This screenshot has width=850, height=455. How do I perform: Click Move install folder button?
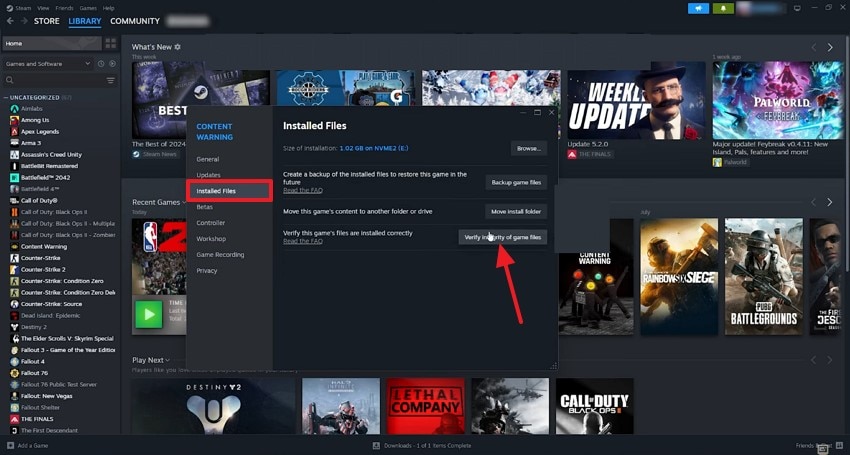coord(516,212)
